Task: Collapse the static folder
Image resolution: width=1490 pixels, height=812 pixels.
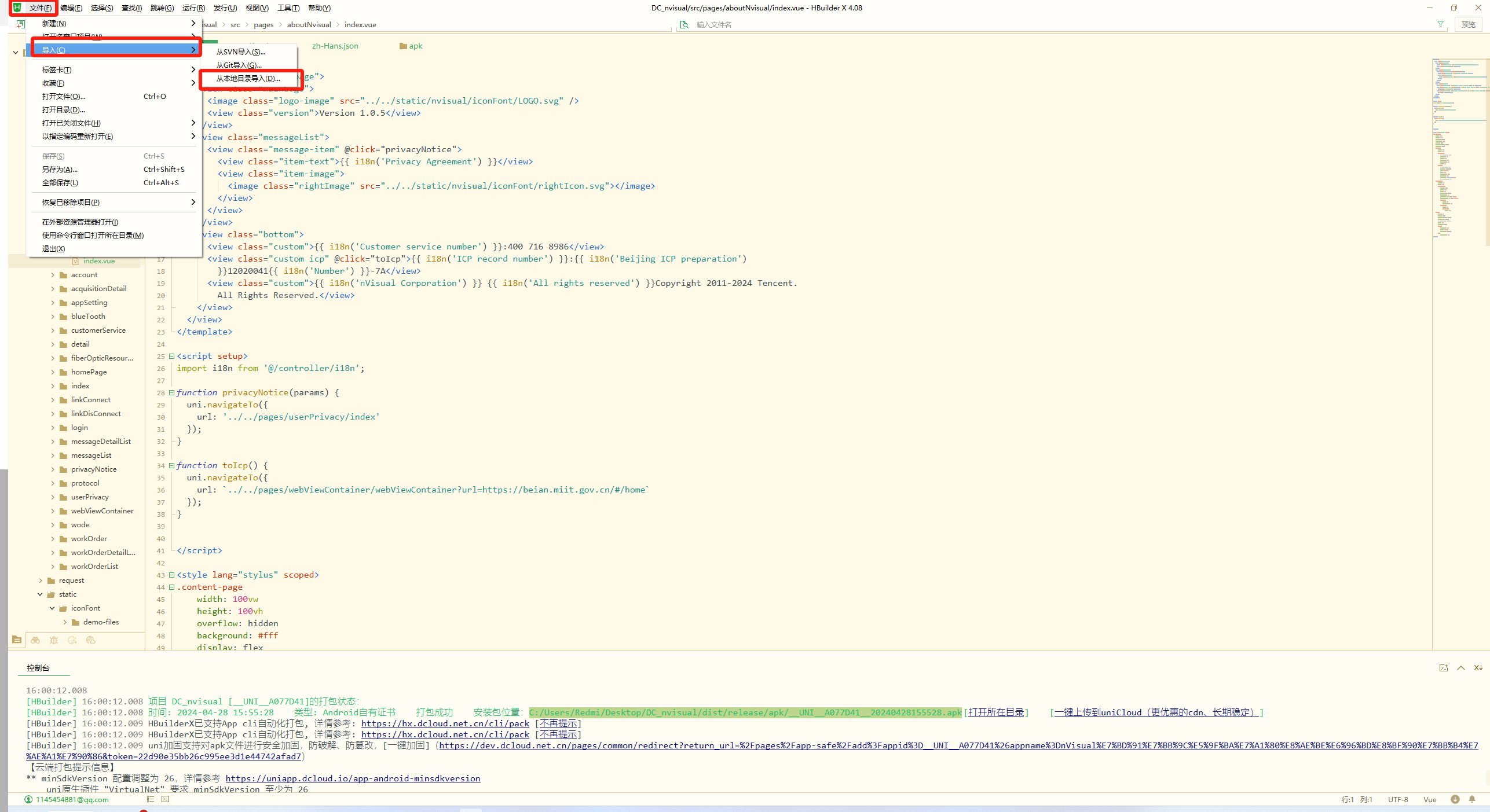Action: [x=40, y=594]
